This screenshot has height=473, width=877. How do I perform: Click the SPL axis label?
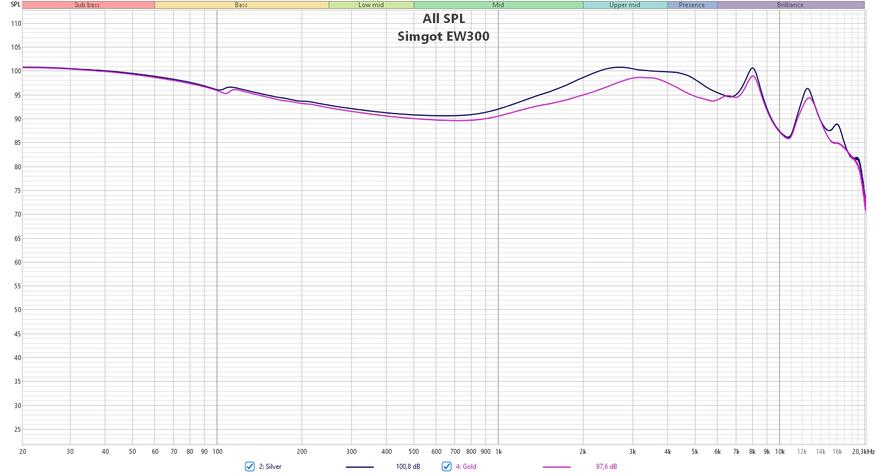15,4
